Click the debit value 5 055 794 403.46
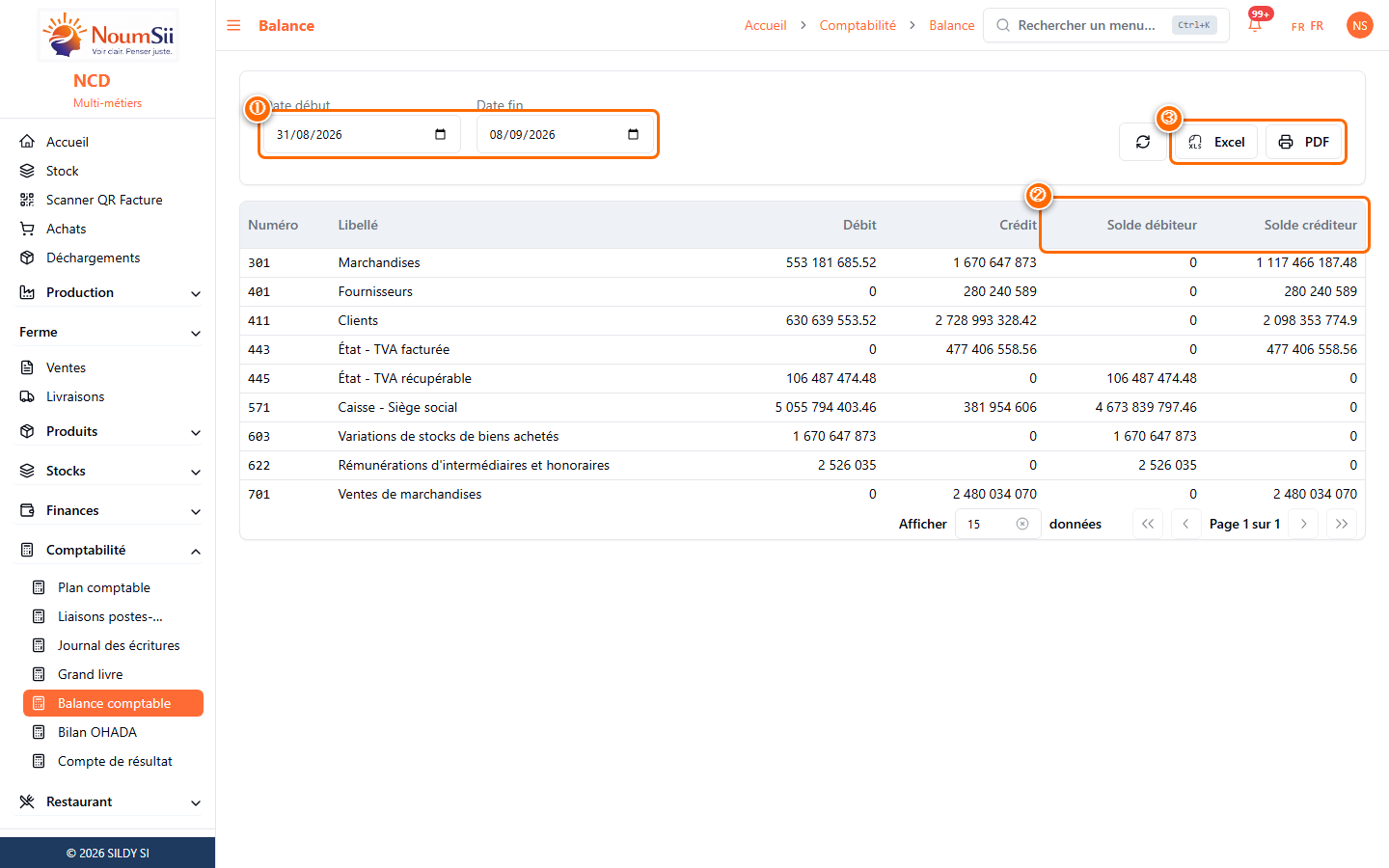The height and width of the screenshot is (868, 1389). coord(826,407)
